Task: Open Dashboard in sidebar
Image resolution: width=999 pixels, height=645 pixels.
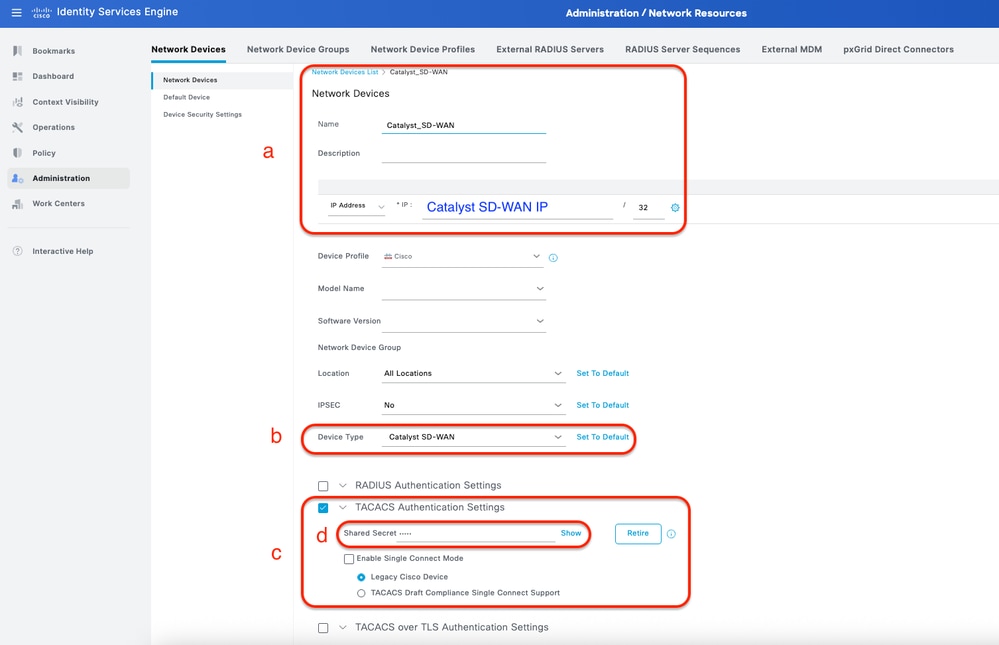Action: (53, 76)
